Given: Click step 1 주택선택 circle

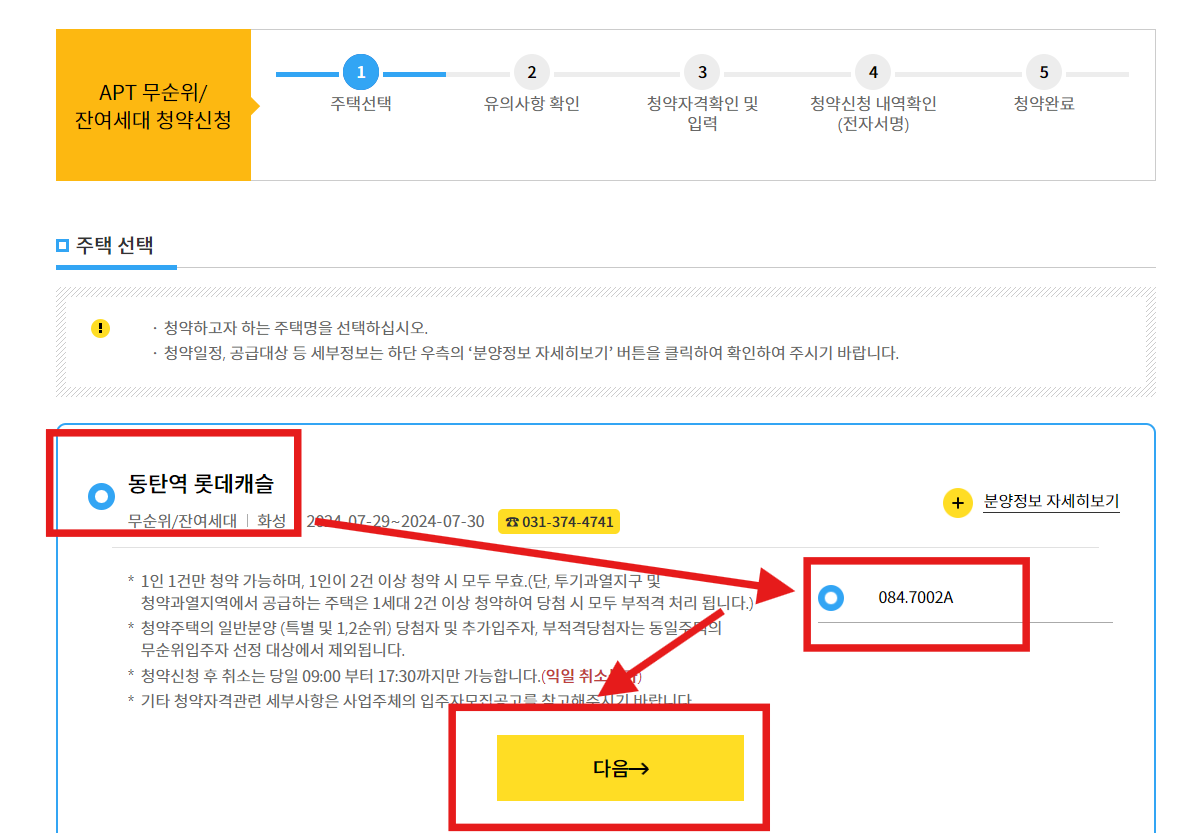Looking at the screenshot, I should click(360, 72).
